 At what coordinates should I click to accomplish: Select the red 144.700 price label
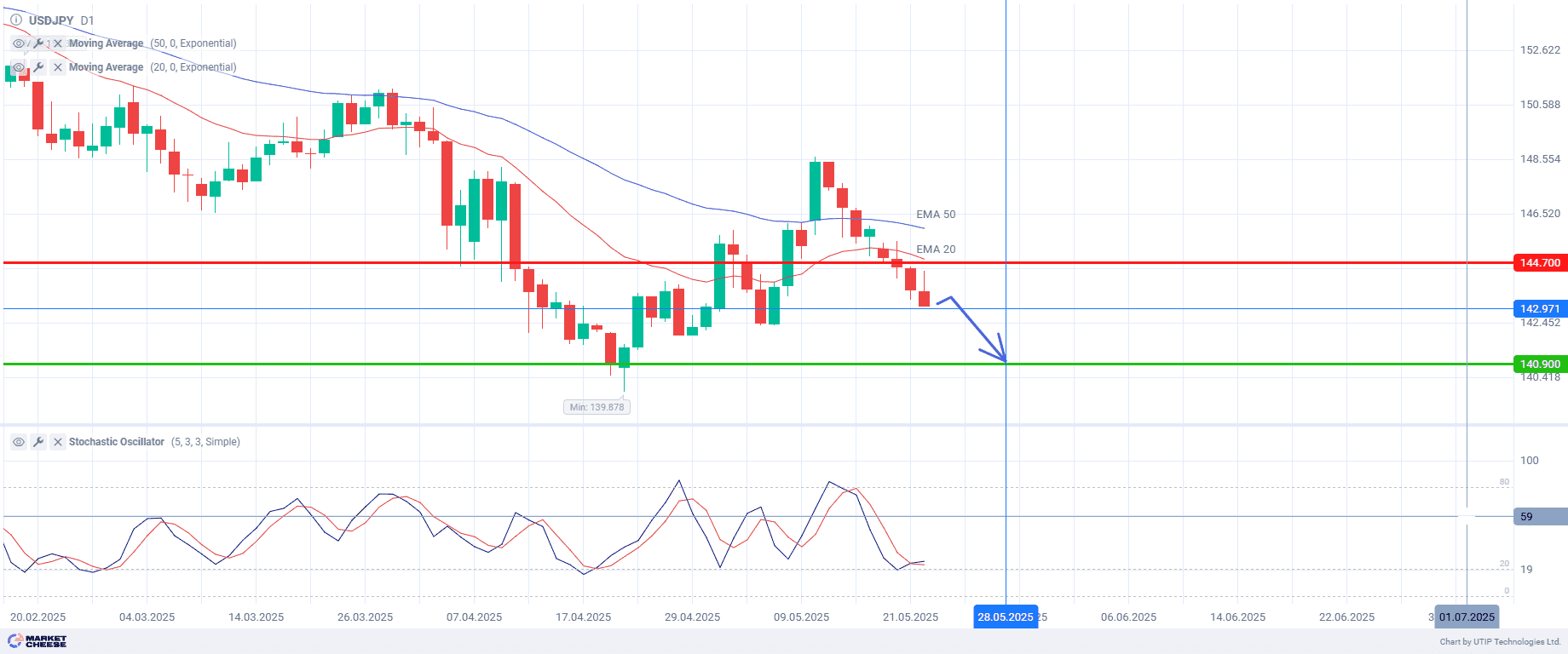pyautogui.click(x=1540, y=263)
